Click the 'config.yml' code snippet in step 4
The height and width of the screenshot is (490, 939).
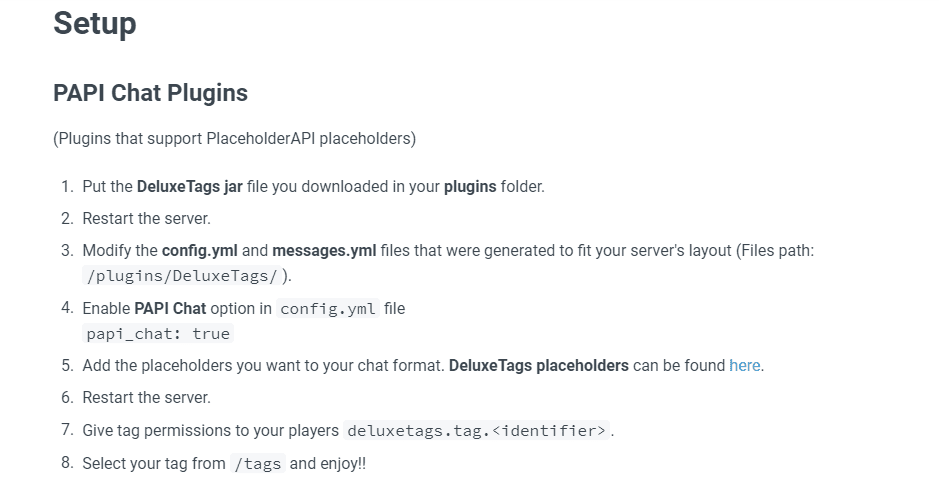click(328, 308)
